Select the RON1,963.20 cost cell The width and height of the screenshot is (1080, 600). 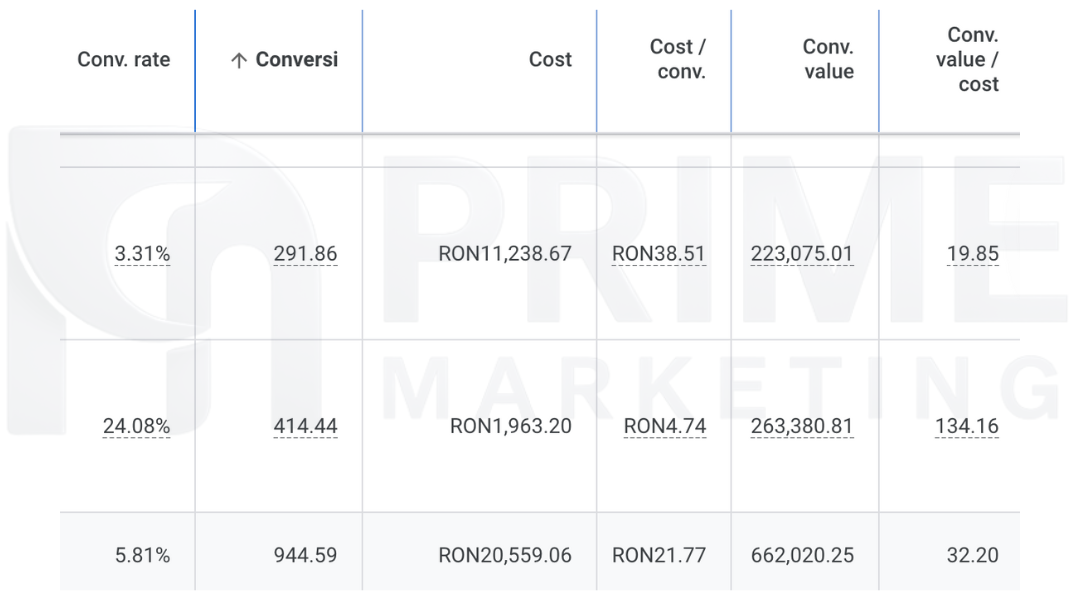(510, 427)
